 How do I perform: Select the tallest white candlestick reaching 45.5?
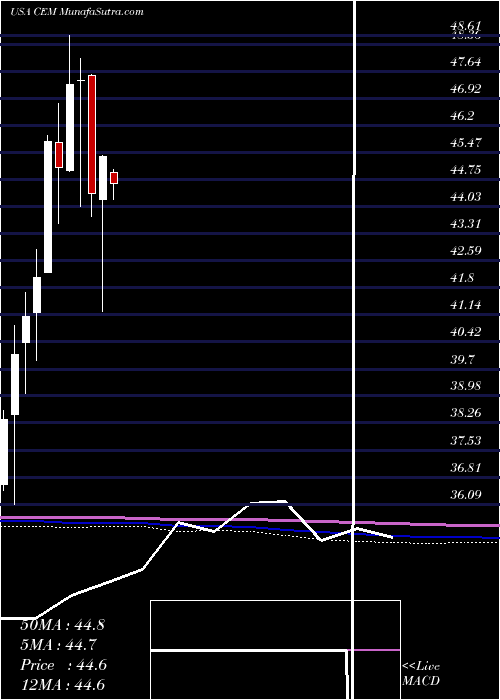[x=48, y=207]
